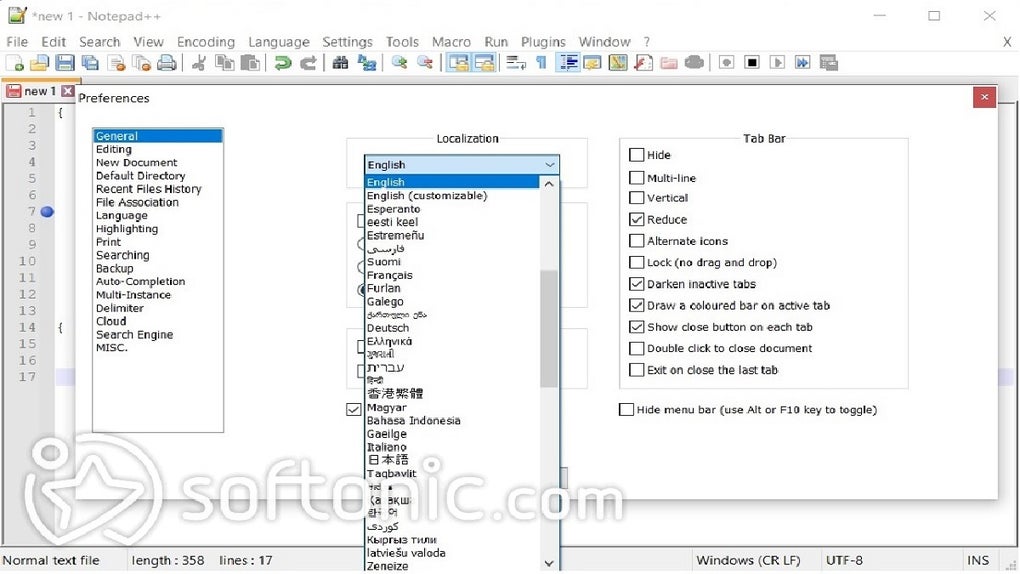The image size is (1020, 574).
Task: Enable Double click to close document
Action: tap(637, 348)
